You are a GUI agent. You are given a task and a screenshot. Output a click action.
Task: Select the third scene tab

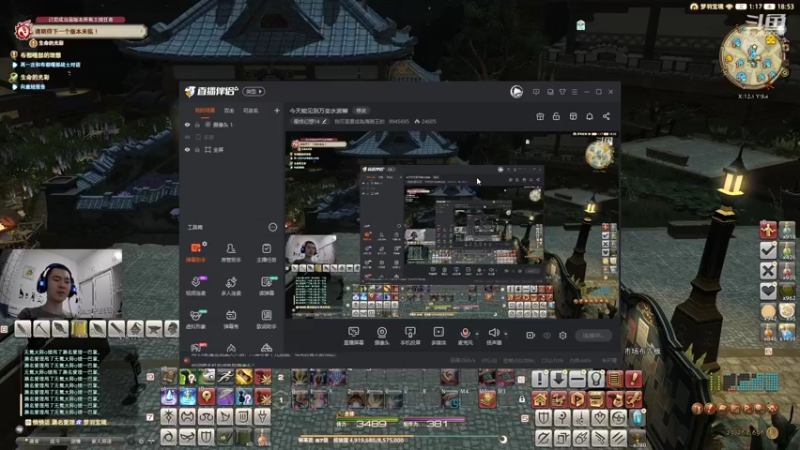pos(251,110)
